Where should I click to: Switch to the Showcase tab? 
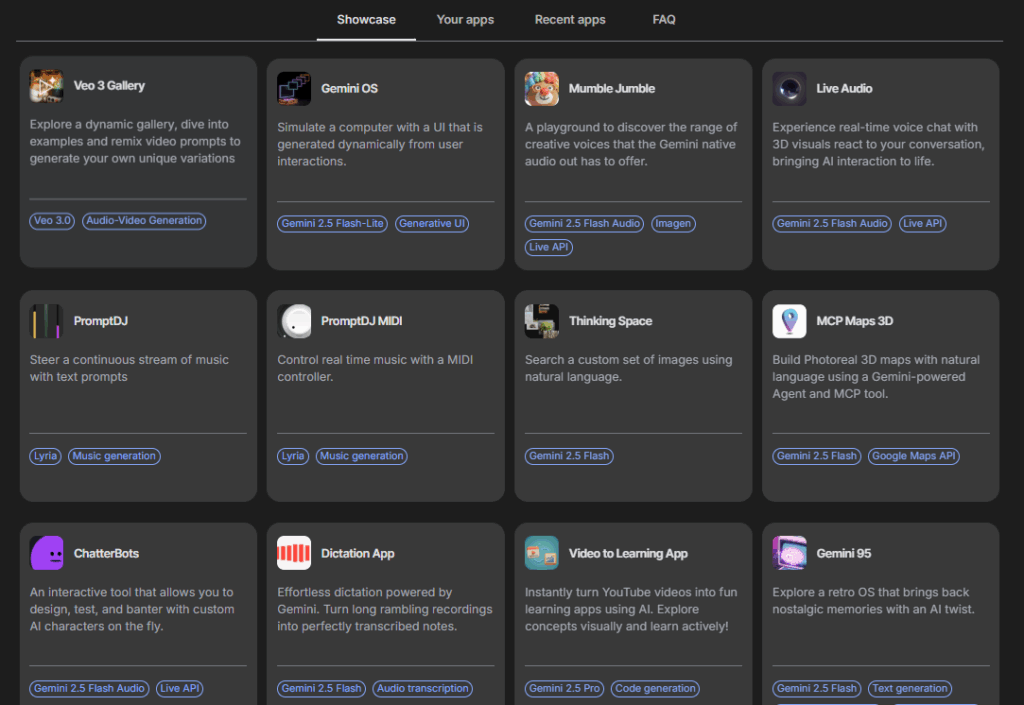pos(366,20)
